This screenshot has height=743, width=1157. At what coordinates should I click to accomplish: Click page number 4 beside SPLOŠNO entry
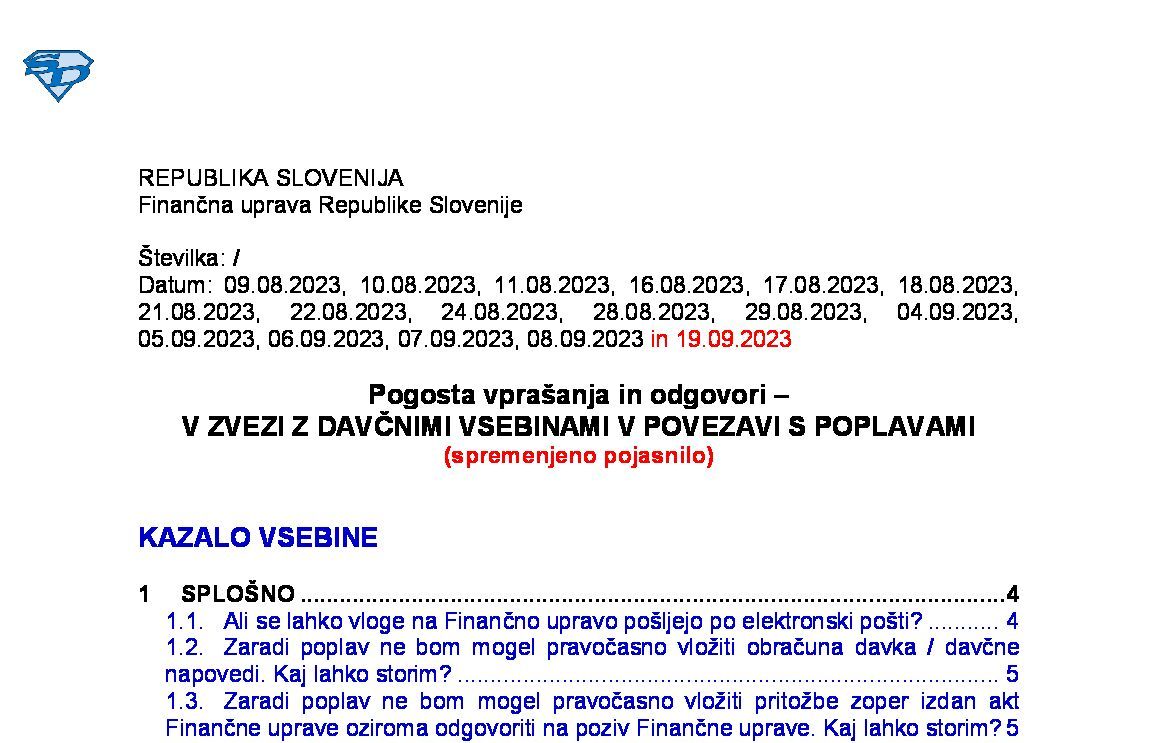point(1012,594)
